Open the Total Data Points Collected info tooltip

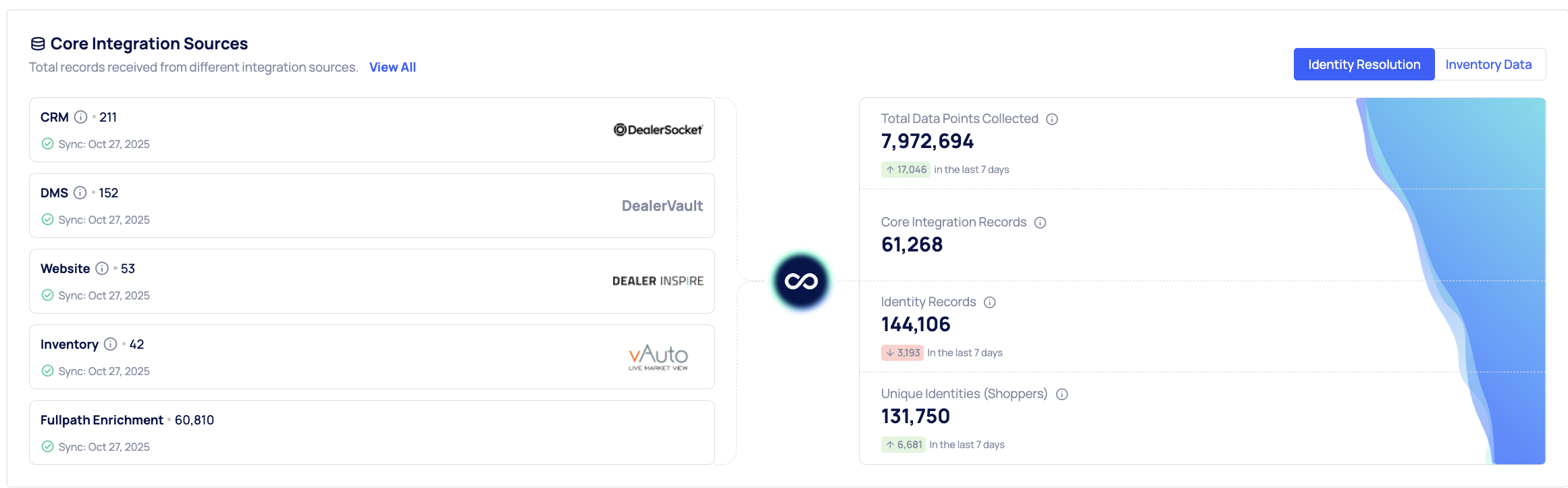pos(1052,119)
